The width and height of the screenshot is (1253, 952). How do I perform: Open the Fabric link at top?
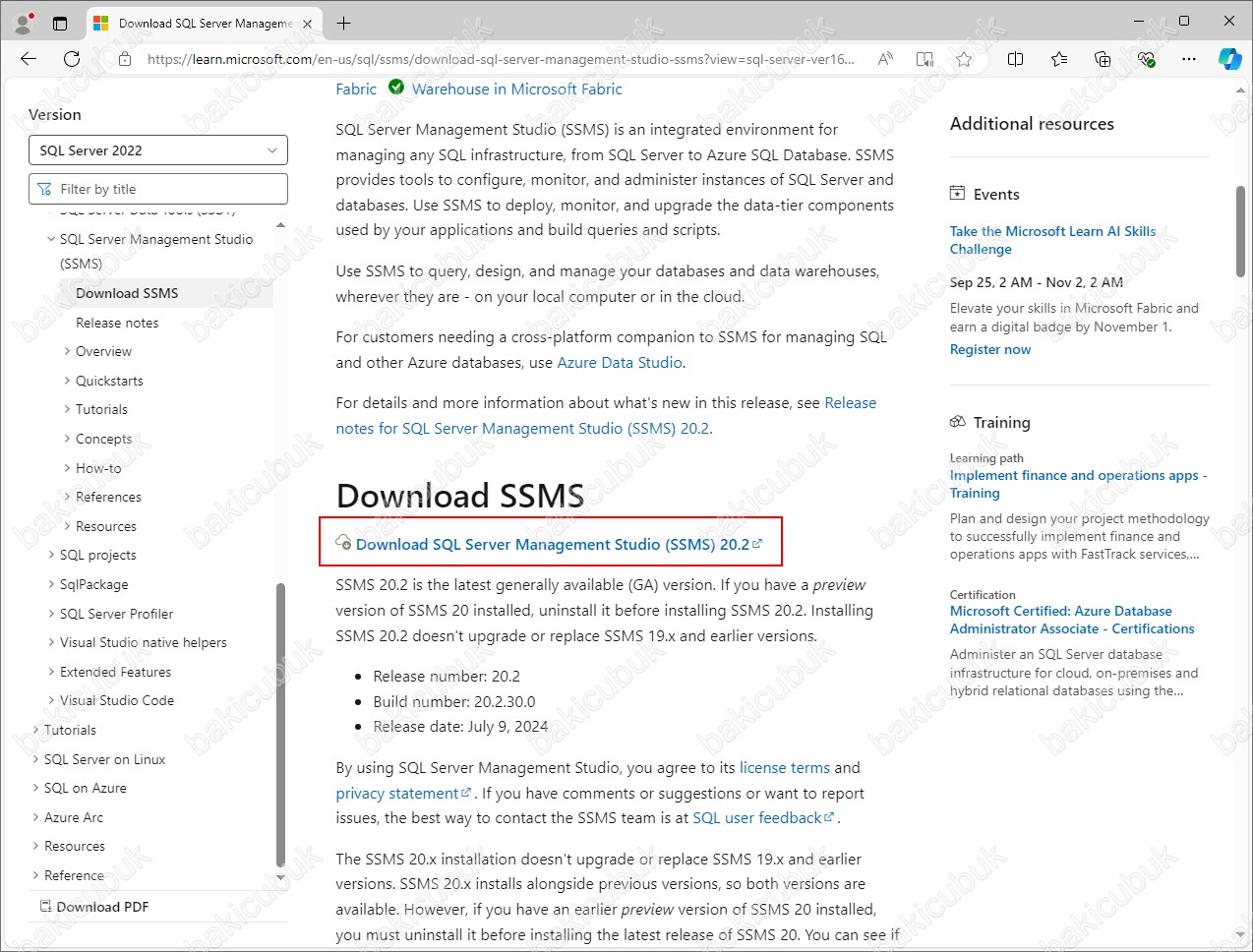(356, 89)
